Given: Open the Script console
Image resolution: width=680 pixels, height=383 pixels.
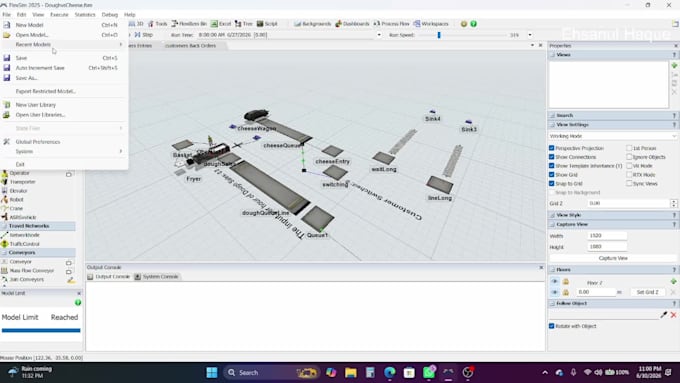Looking at the screenshot, I should [x=267, y=24].
